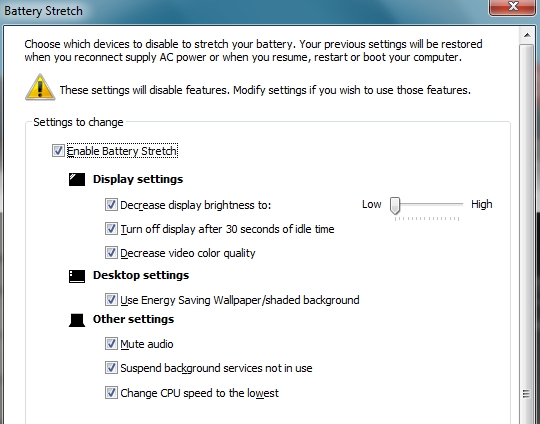
Task: Click the brightness slider track near High
Action: [456, 204]
